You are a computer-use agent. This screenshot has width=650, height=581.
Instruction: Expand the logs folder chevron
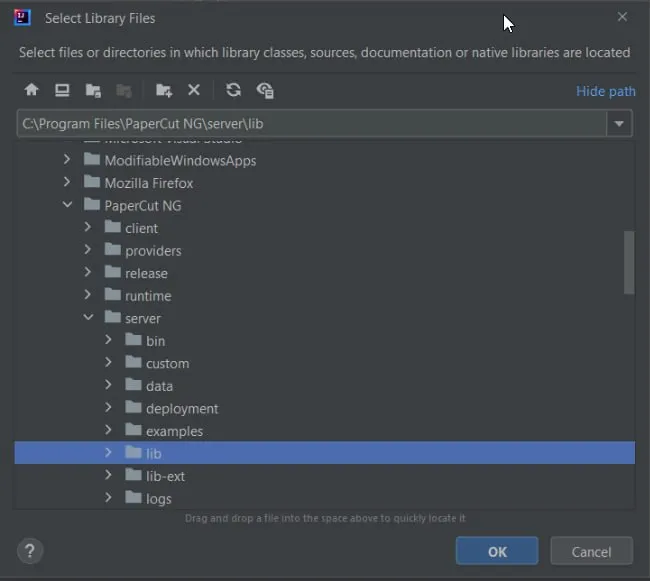point(108,497)
